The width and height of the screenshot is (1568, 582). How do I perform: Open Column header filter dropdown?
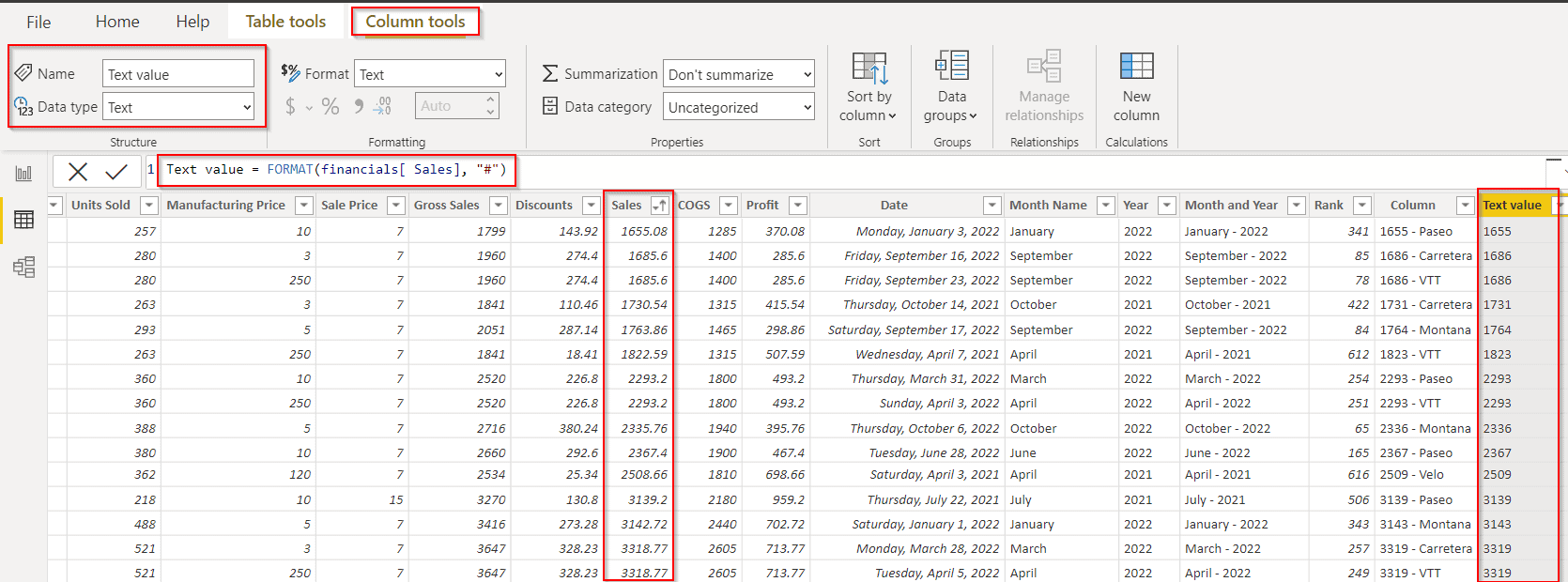(x=1465, y=205)
